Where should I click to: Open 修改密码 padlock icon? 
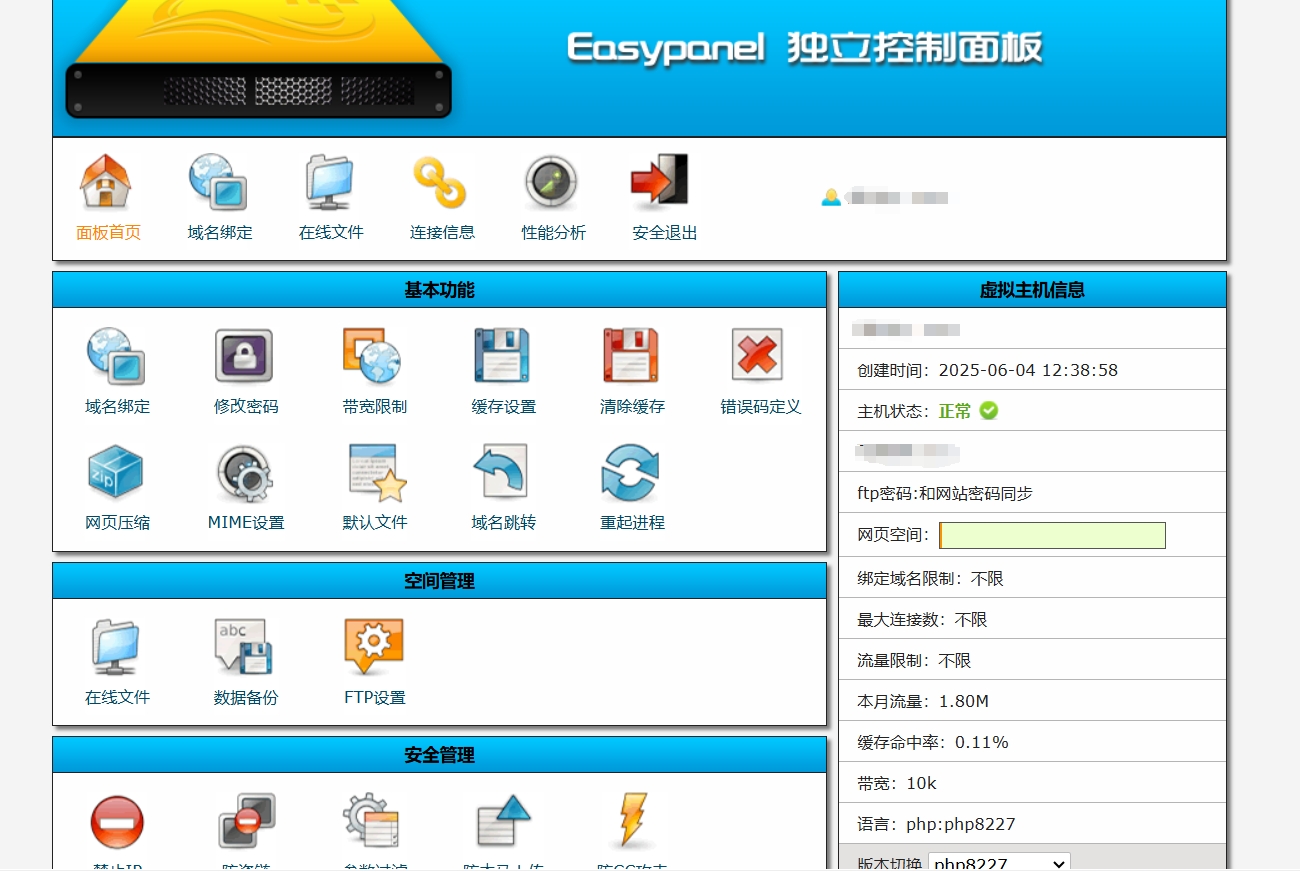(x=244, y=356)
